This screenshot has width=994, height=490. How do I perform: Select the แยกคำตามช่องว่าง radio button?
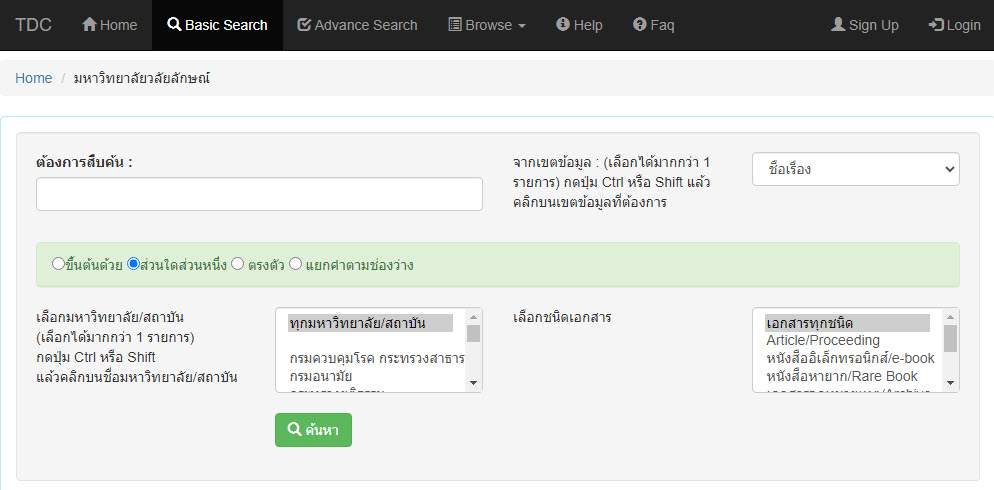295,265
